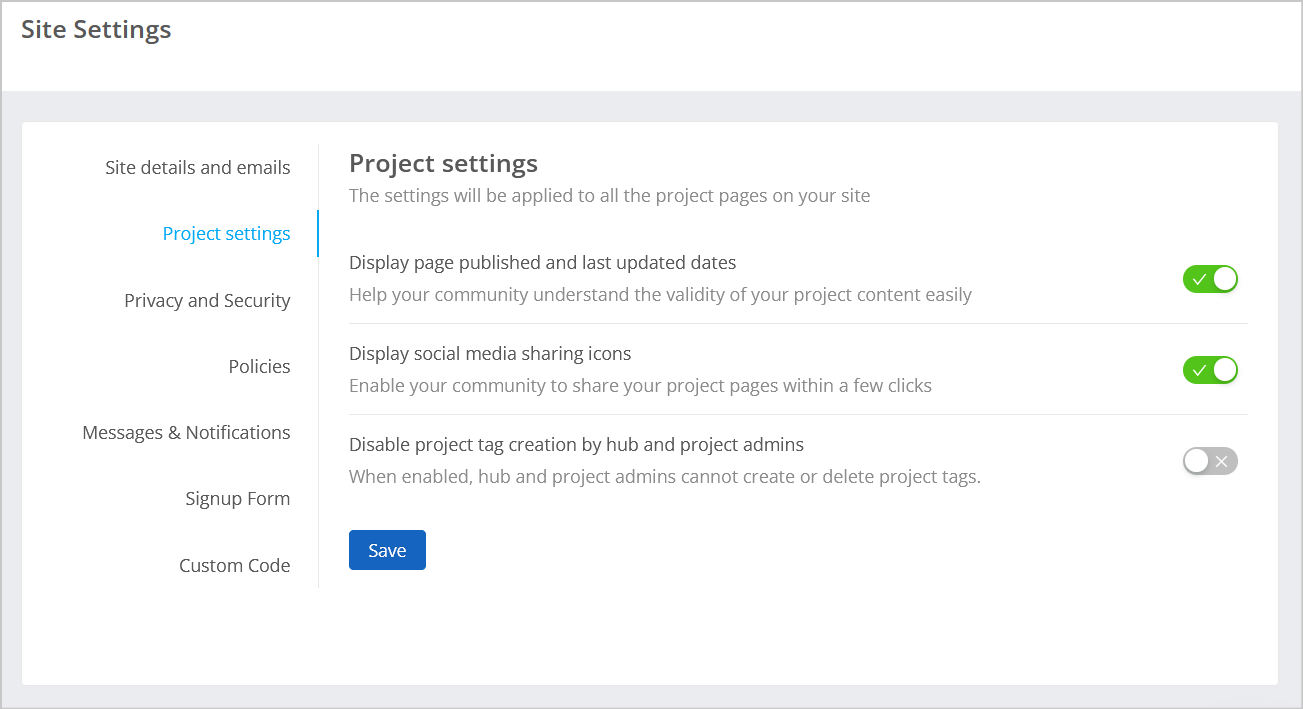Select "Display social media sharing icons" label
Viewport: 1303px width, 709px height.
(490, 353)
